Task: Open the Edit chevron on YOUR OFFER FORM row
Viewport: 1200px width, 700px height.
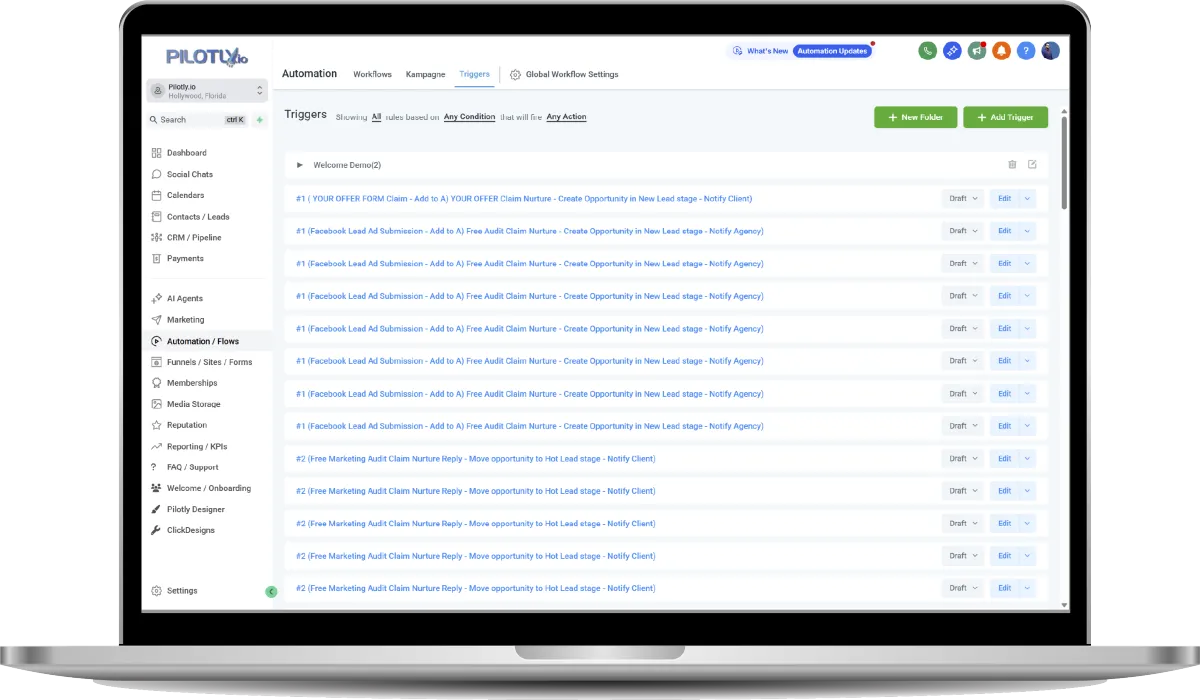Action: 1027,198
